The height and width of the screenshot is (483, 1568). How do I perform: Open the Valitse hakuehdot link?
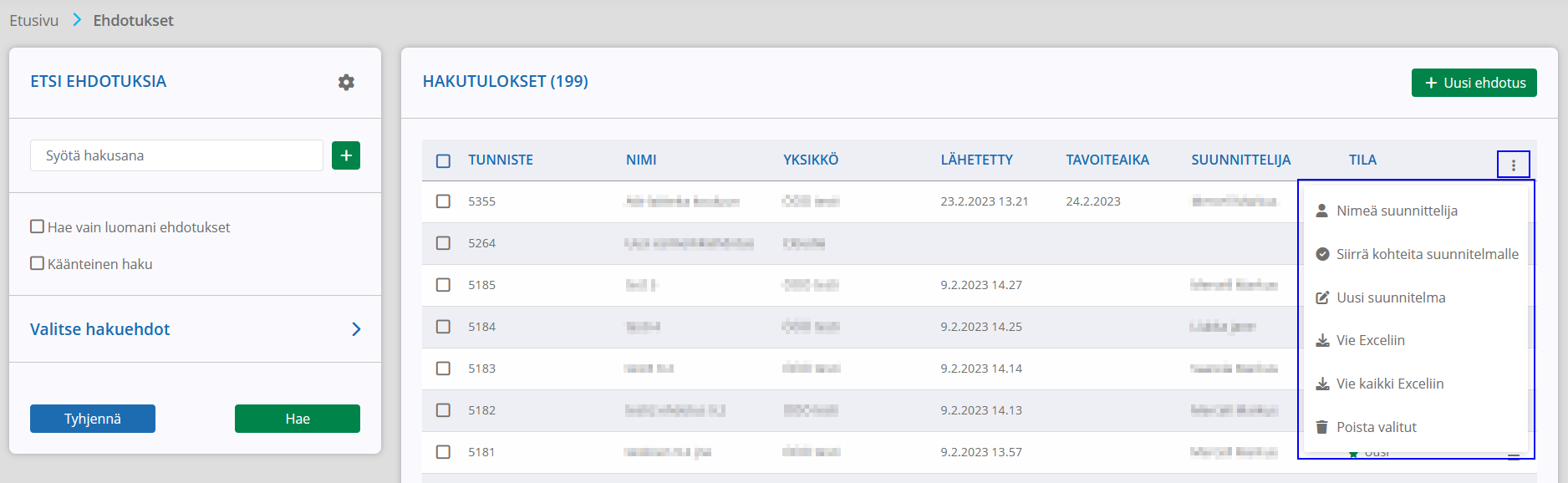pos(100,329)
